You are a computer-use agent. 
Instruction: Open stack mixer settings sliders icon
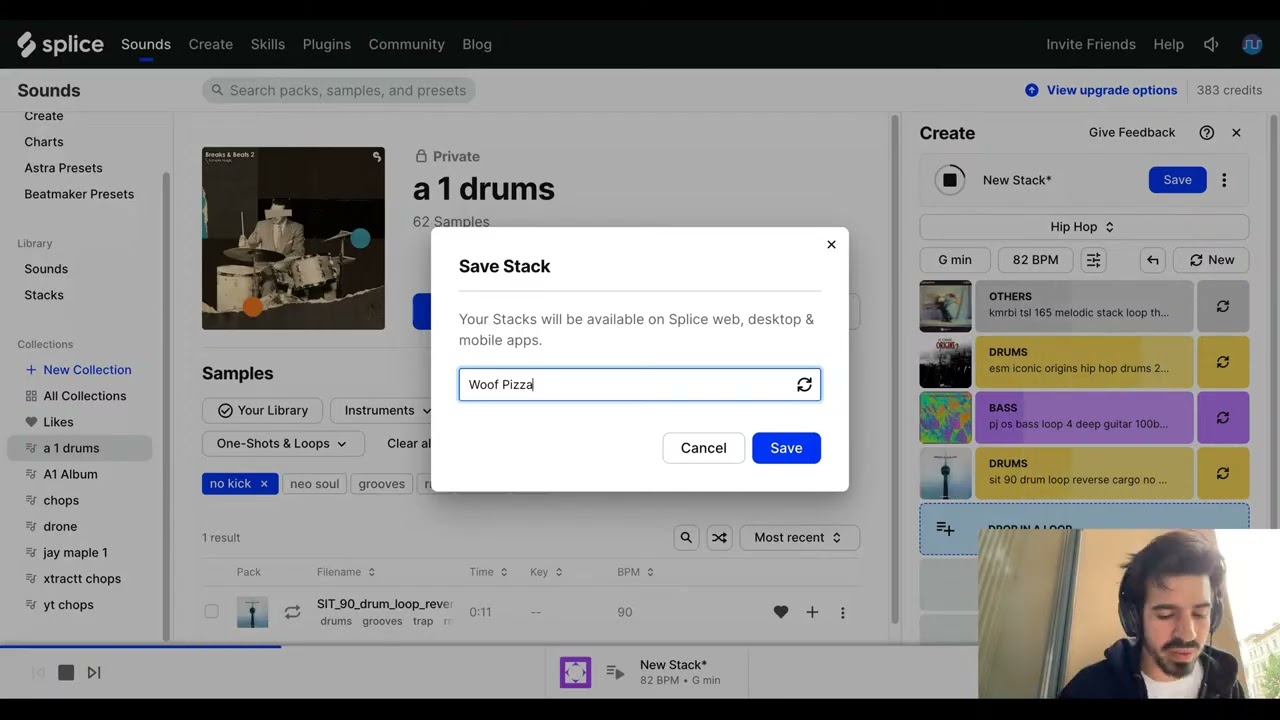[1094, 260]
